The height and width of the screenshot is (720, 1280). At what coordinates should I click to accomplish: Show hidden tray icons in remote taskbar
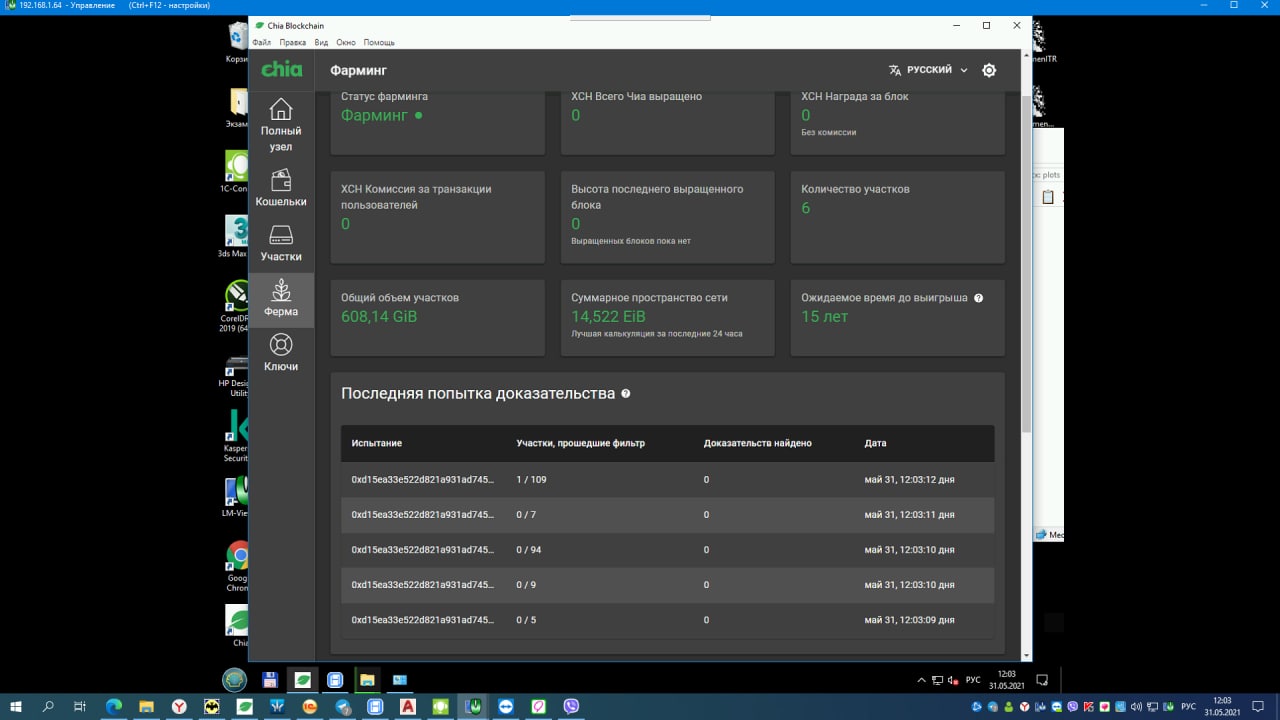(x=921, y=680)
